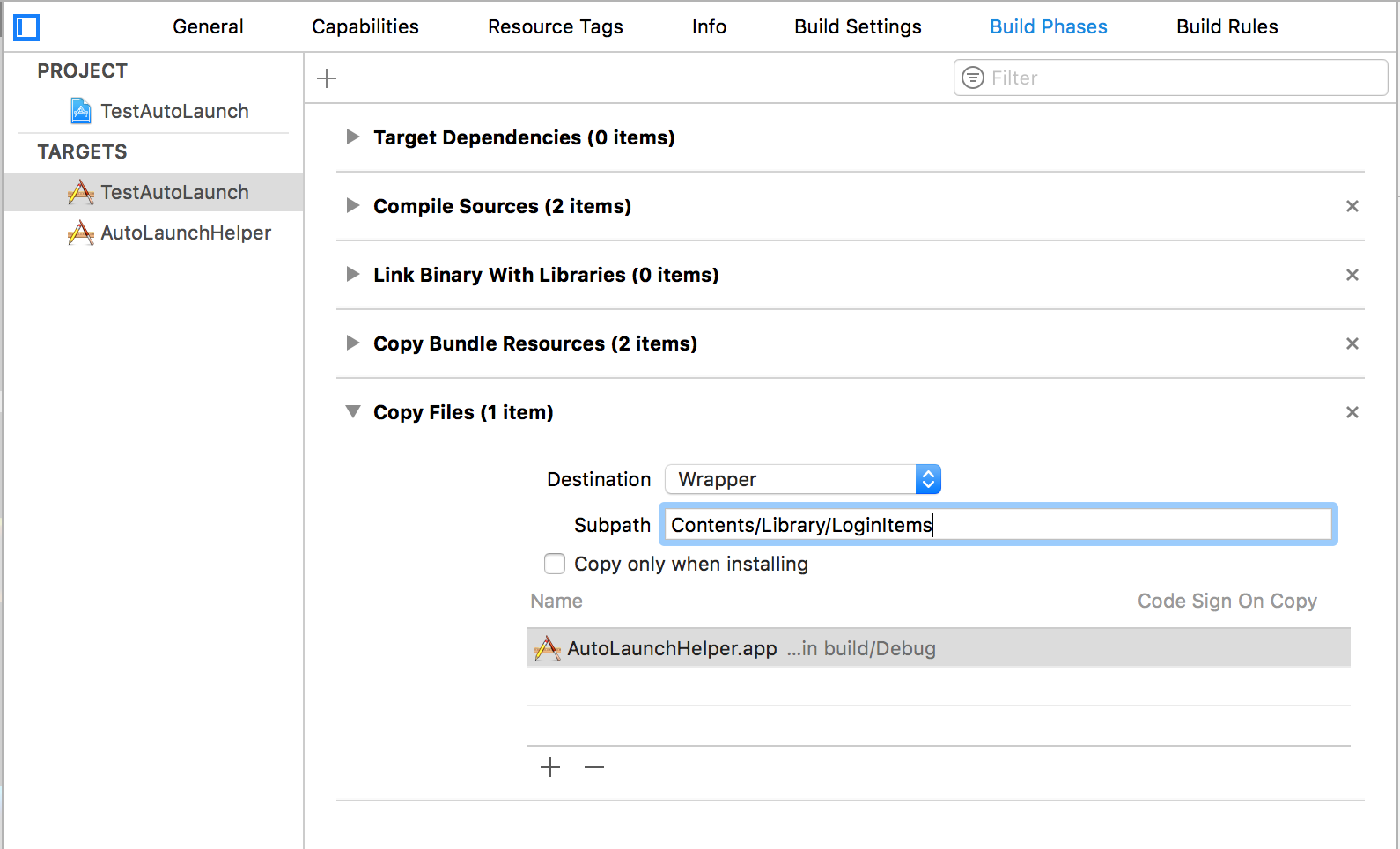Add a file to Copy Files list
The height and width of the screenshot is (849, 1400).
[x=550, y=767]
